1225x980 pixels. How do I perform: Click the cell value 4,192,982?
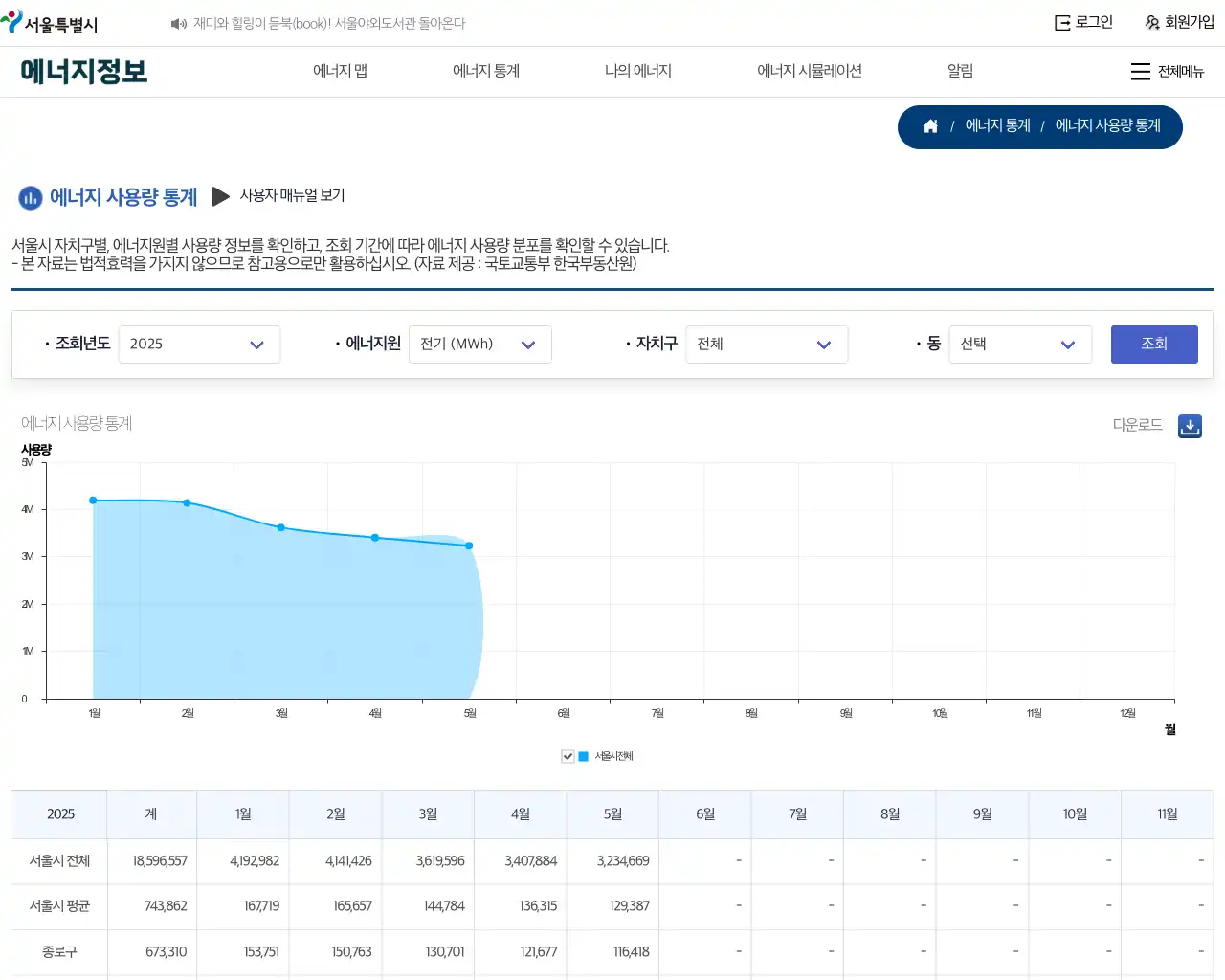pos(255,861)
